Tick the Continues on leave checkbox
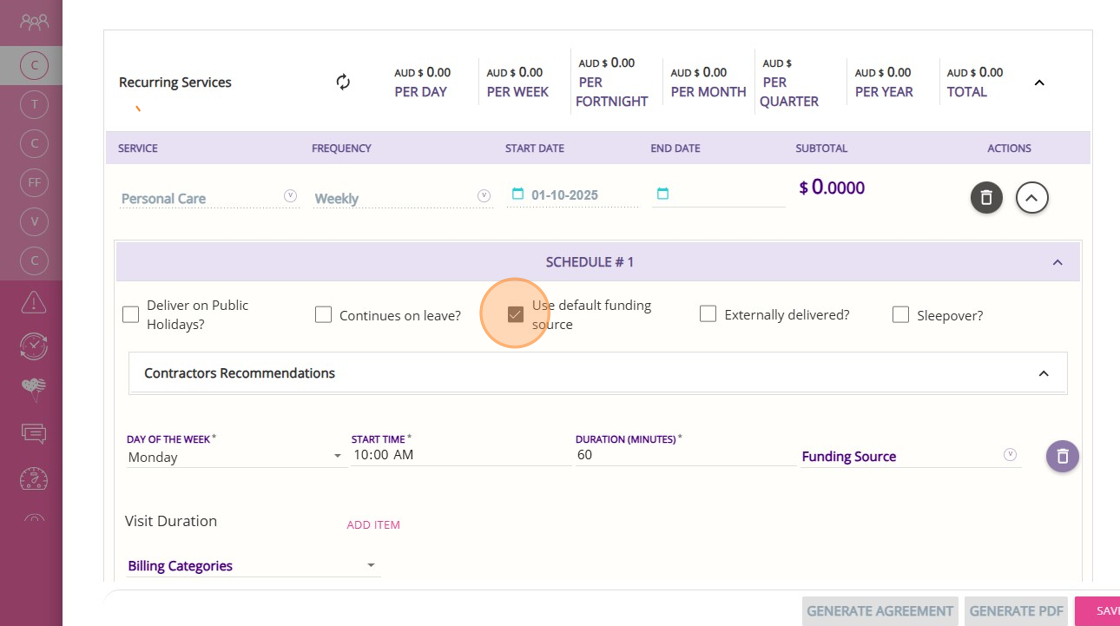The height and width of the screenshot is (626, 1120). [323, 315]
